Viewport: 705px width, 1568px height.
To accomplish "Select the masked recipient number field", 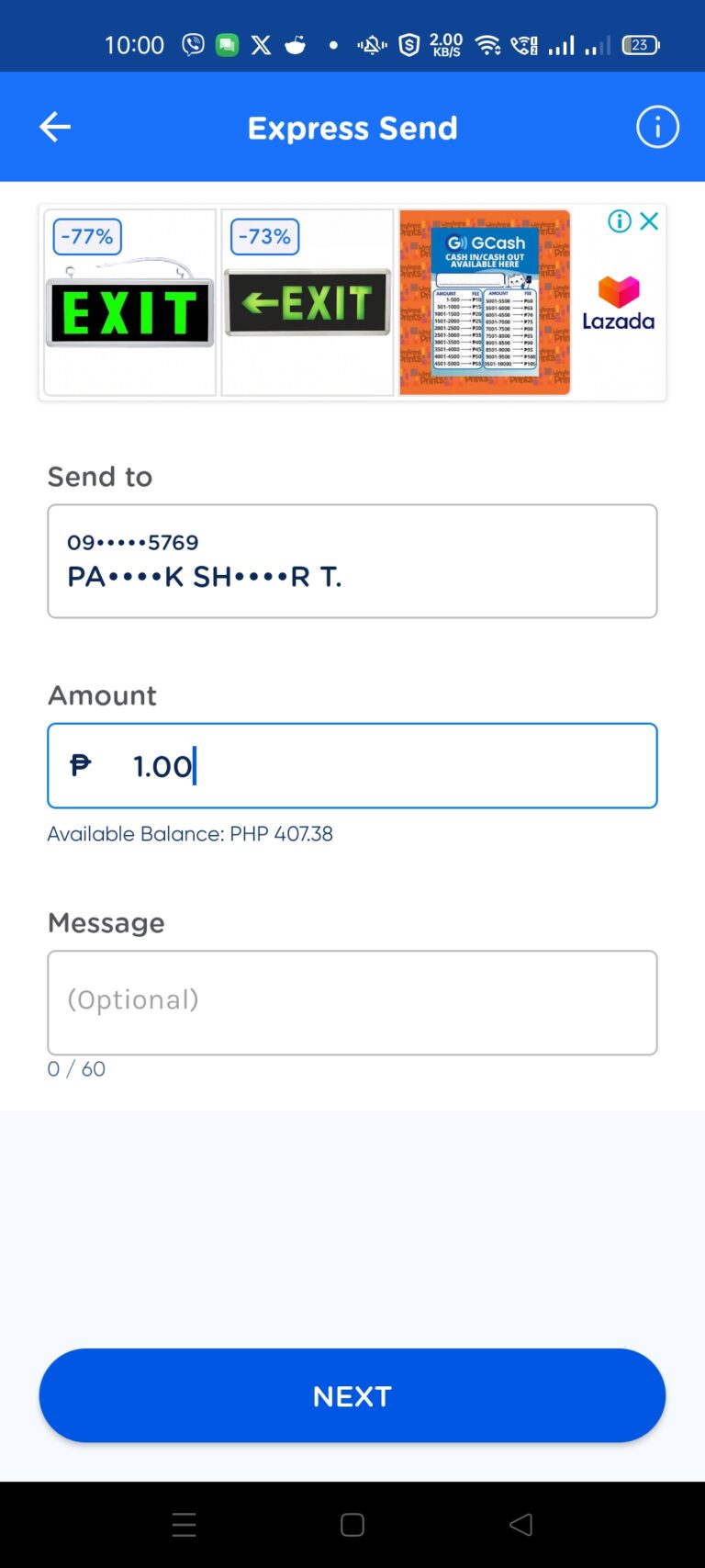I will (352, 560).
